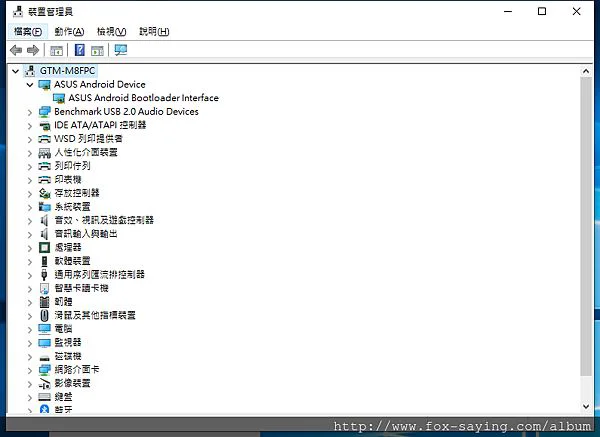Click the 列印佇列 printer icon
Viewport: 600px width, 437px height.
(44, 166)
